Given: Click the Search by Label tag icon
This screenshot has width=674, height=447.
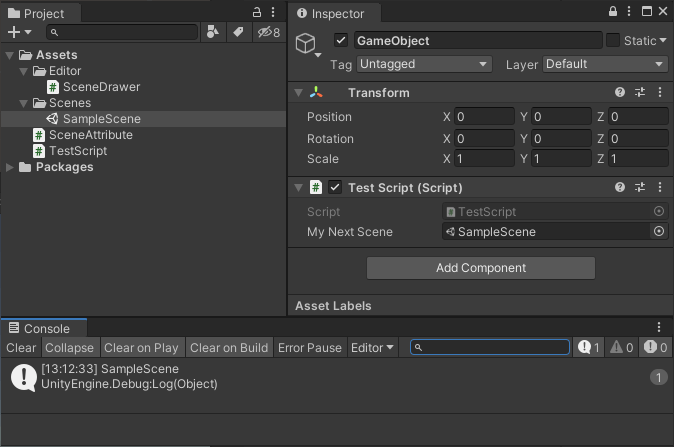Looking at the screenshot, I should pyautogui.click(x=239, y=32).
